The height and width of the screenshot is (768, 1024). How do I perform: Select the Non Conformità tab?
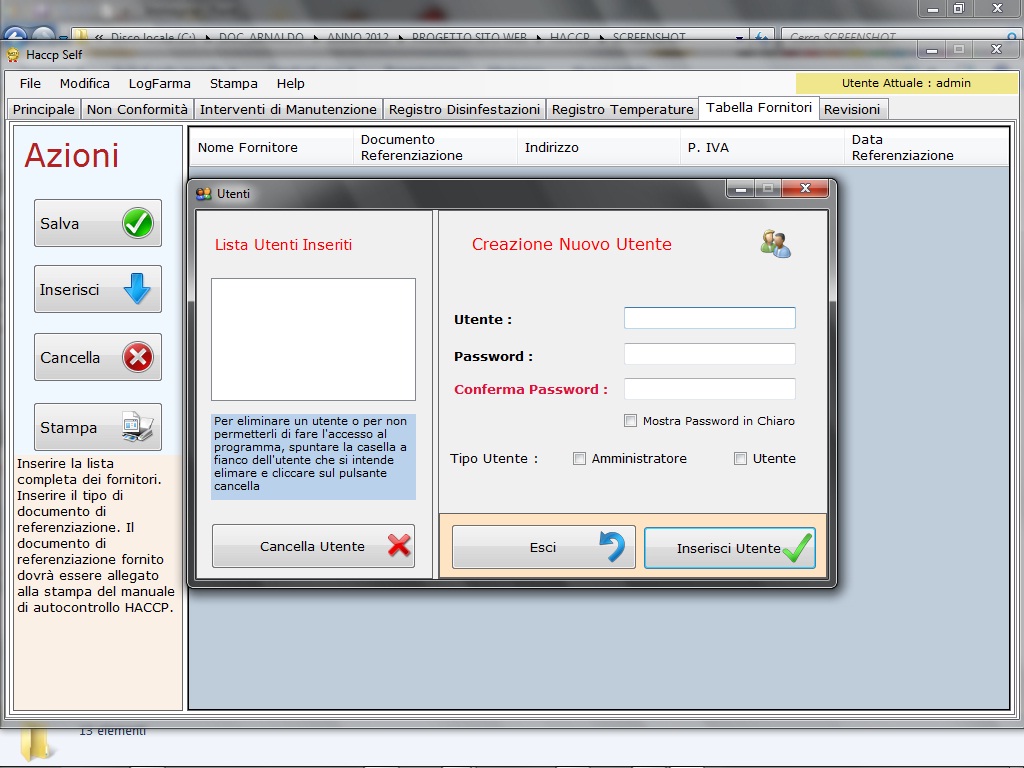click(137, 109)
